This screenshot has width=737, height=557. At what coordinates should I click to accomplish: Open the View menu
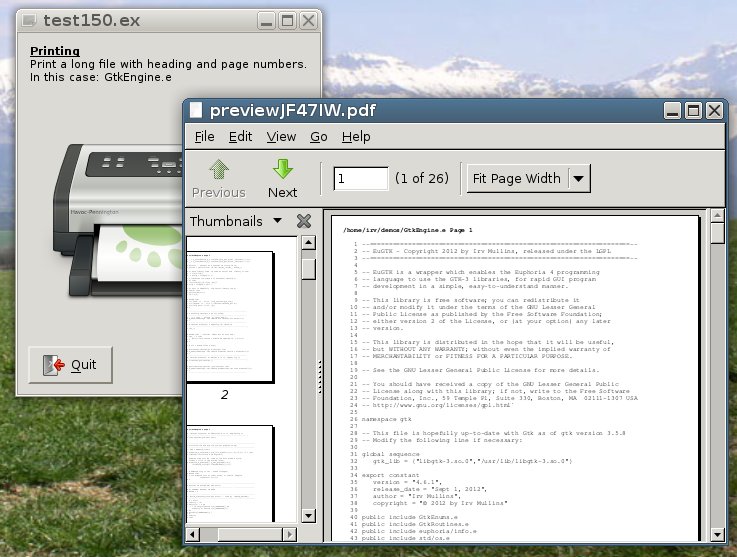[x=281, y=137]
